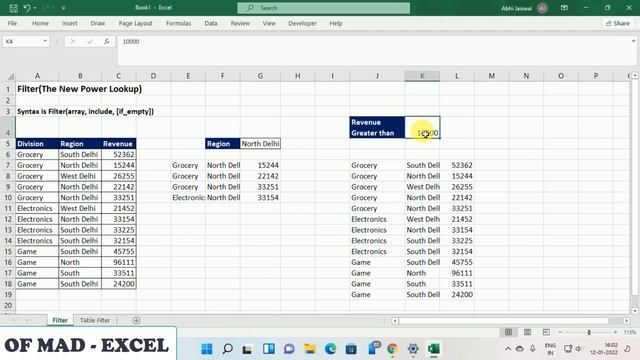Click the Enter checkmark icon in formula bar
Screen dimensions: 640x360
pyautogui.click(x=90, y=41)
